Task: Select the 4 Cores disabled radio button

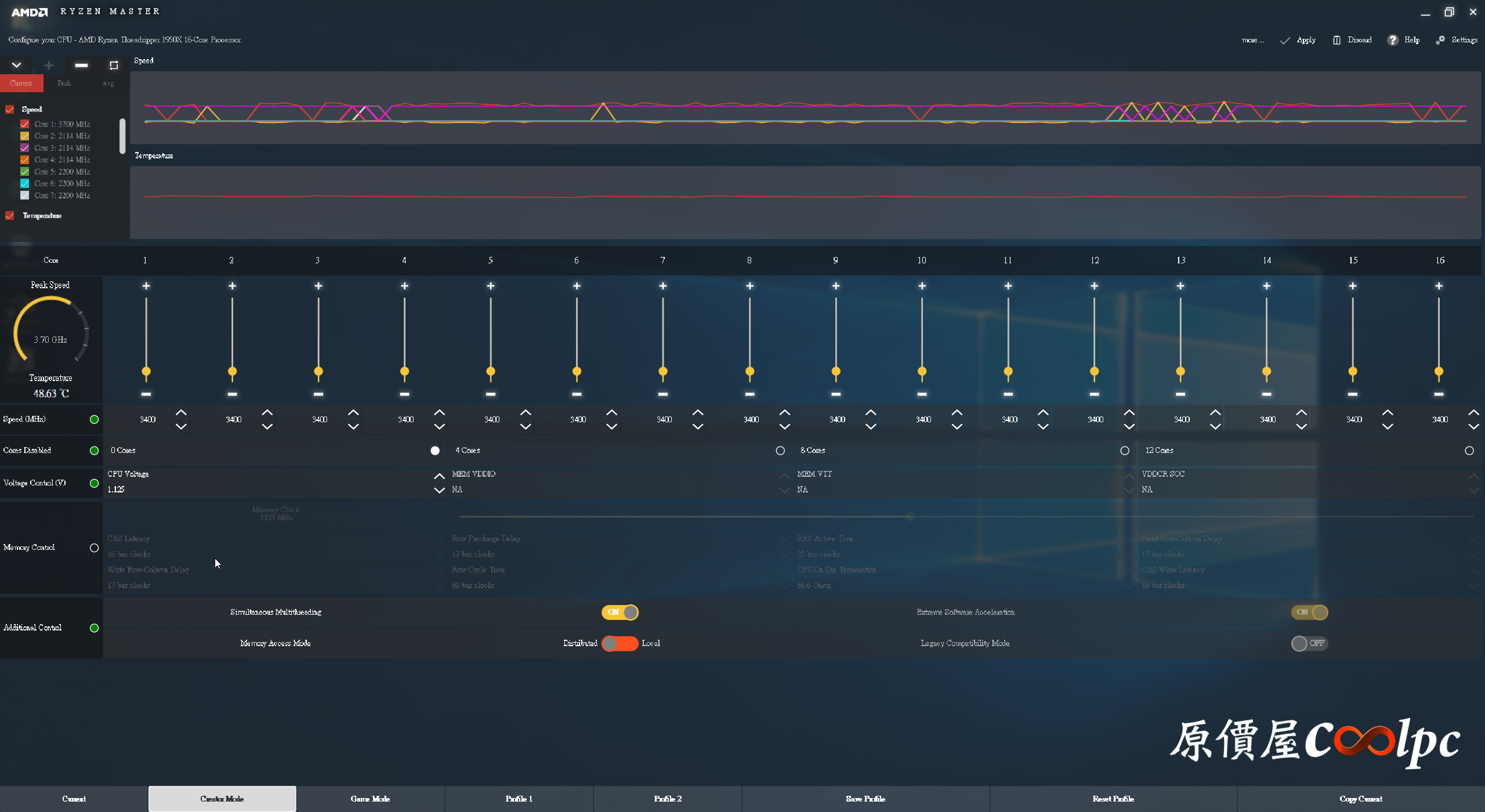Action: click(780, 451)
